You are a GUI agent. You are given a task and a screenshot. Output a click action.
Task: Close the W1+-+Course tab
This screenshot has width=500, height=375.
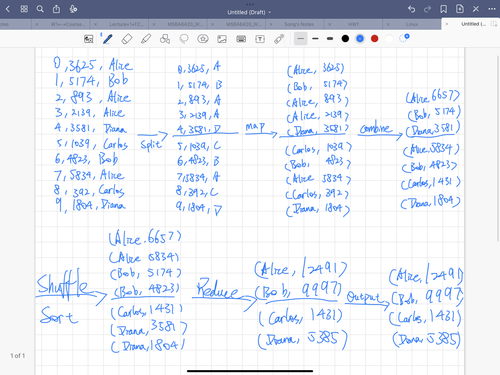click(x=37, y=24)
